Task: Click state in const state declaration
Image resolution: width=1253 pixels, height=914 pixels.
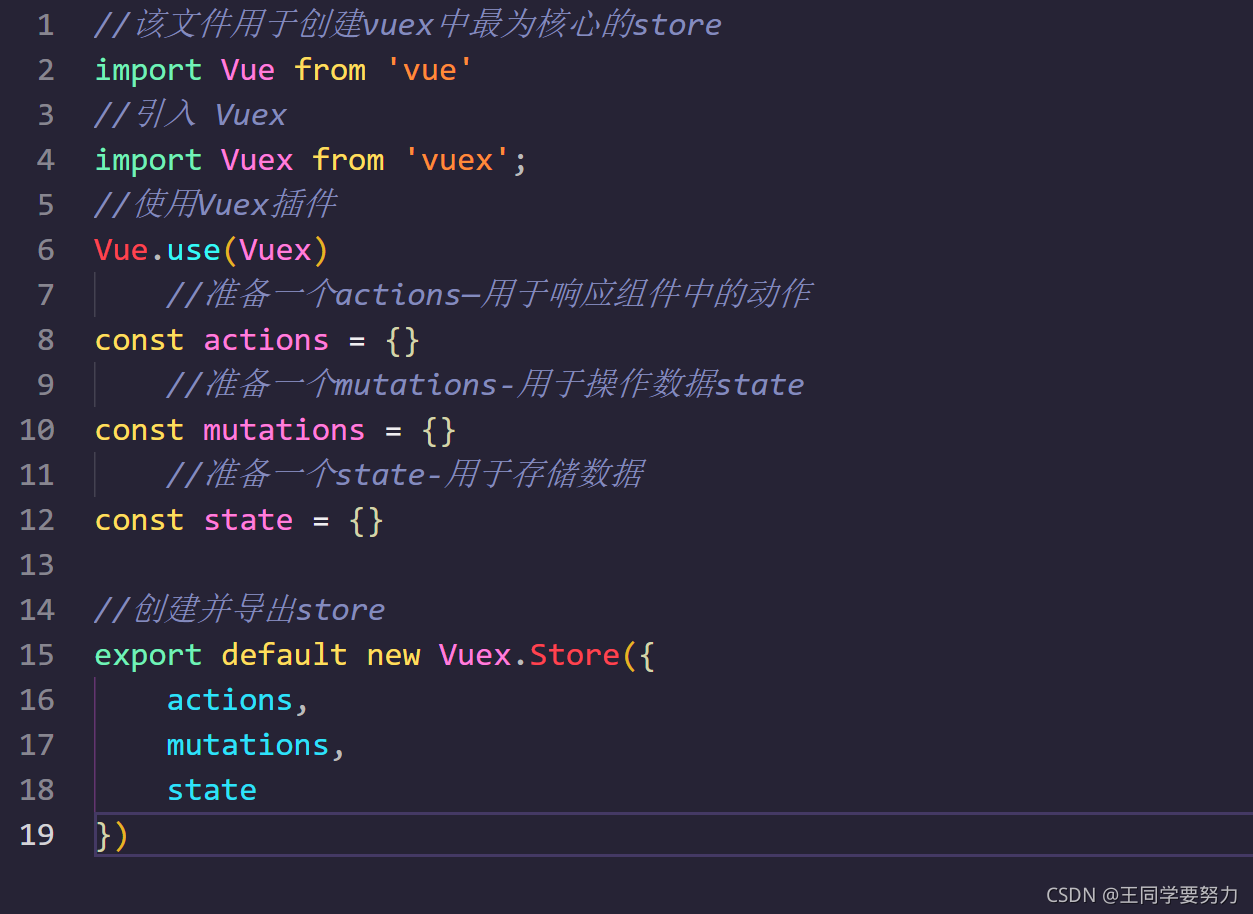Action: coord(248,520)
